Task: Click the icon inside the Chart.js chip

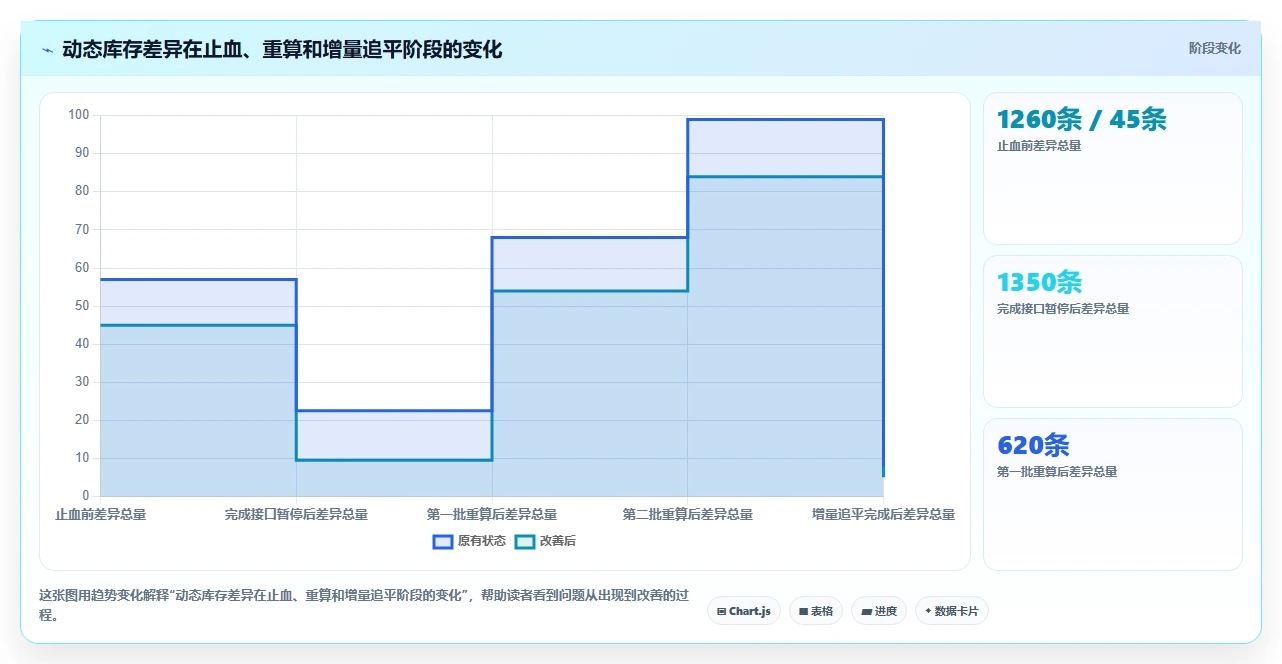Action: pyautogui.click(x=721, y=611)
